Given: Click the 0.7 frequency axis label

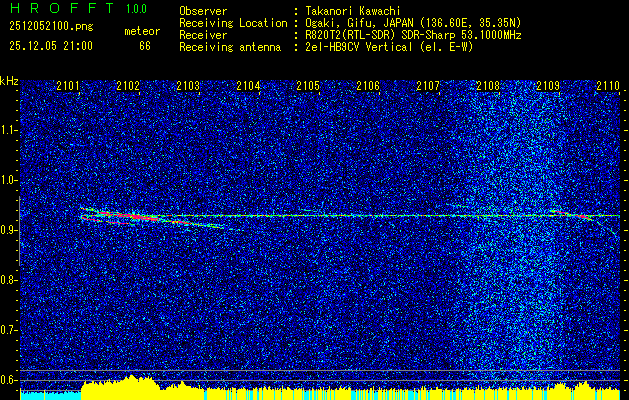Looking at the screenshot, I should [x=9, y=330].
